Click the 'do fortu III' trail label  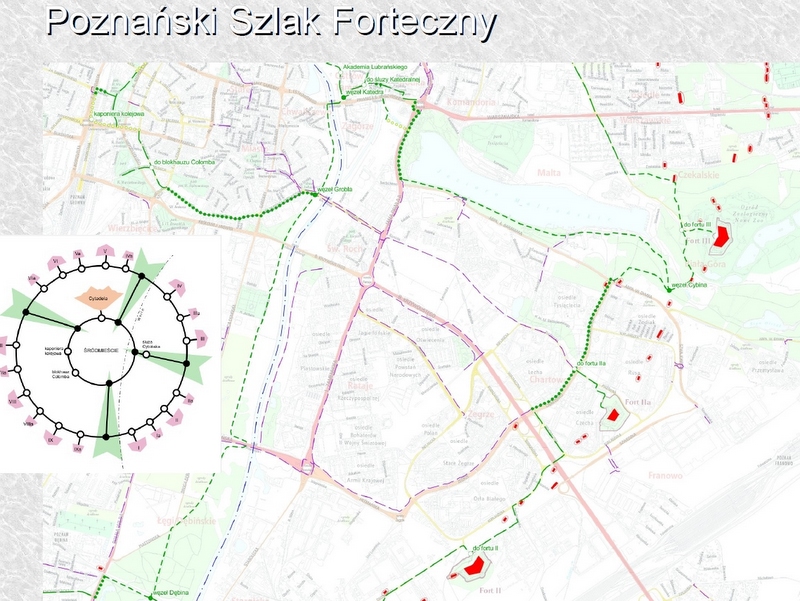click(696, 224)
